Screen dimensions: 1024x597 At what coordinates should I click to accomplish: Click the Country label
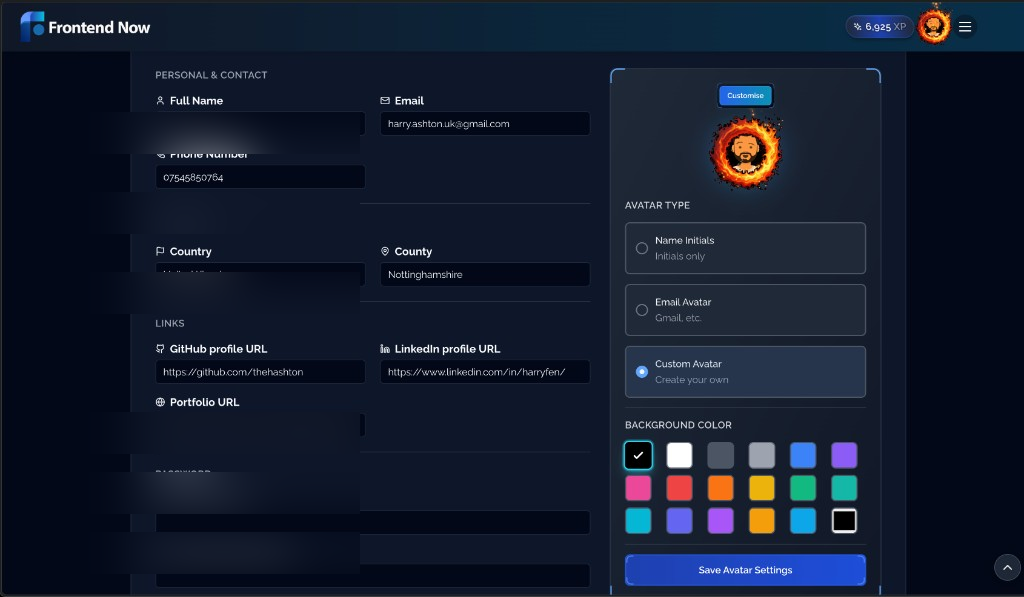pyautogui.click(x=191, y=251)
